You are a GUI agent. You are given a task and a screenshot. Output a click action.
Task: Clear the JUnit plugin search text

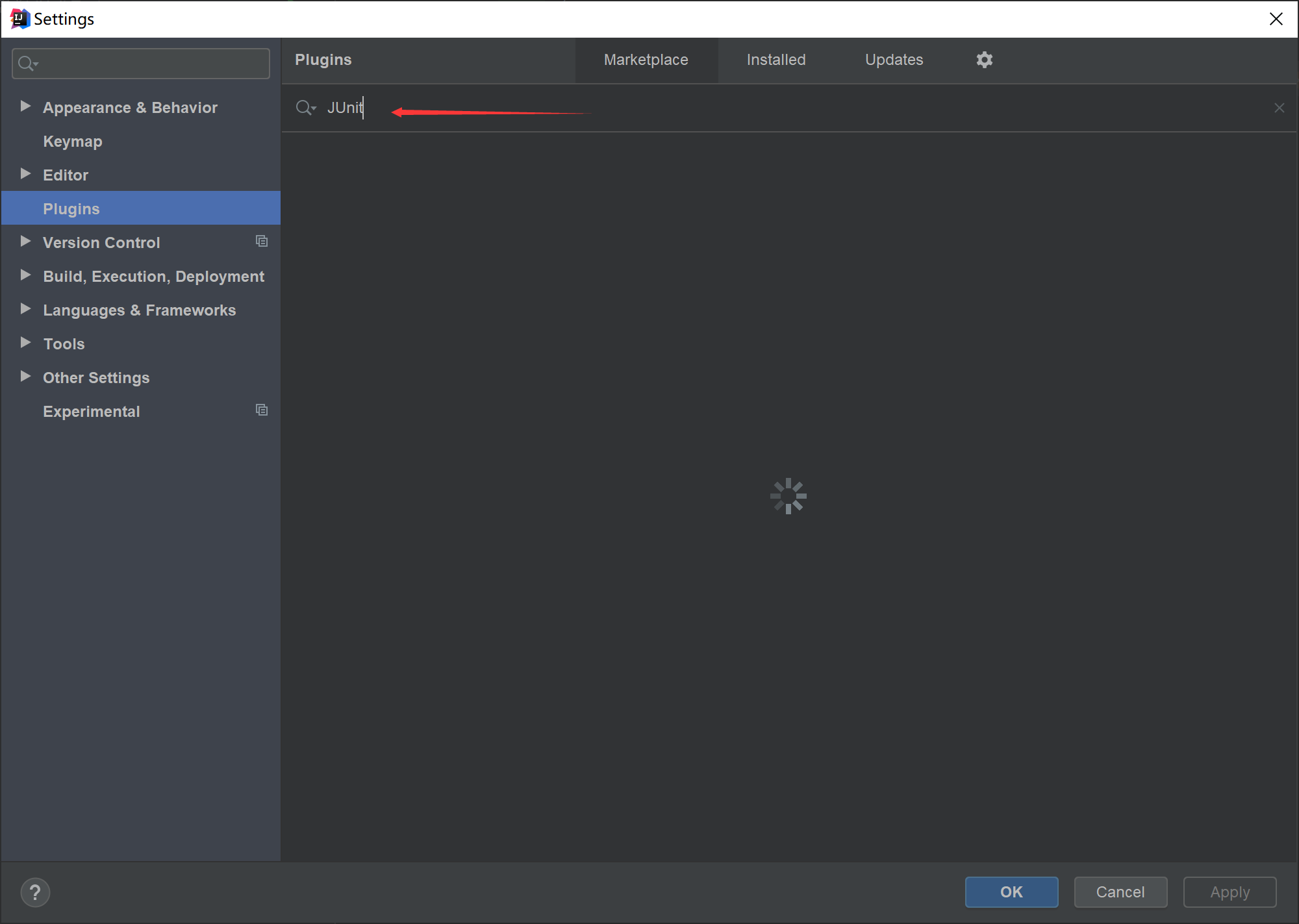(x=1279, y=108)
